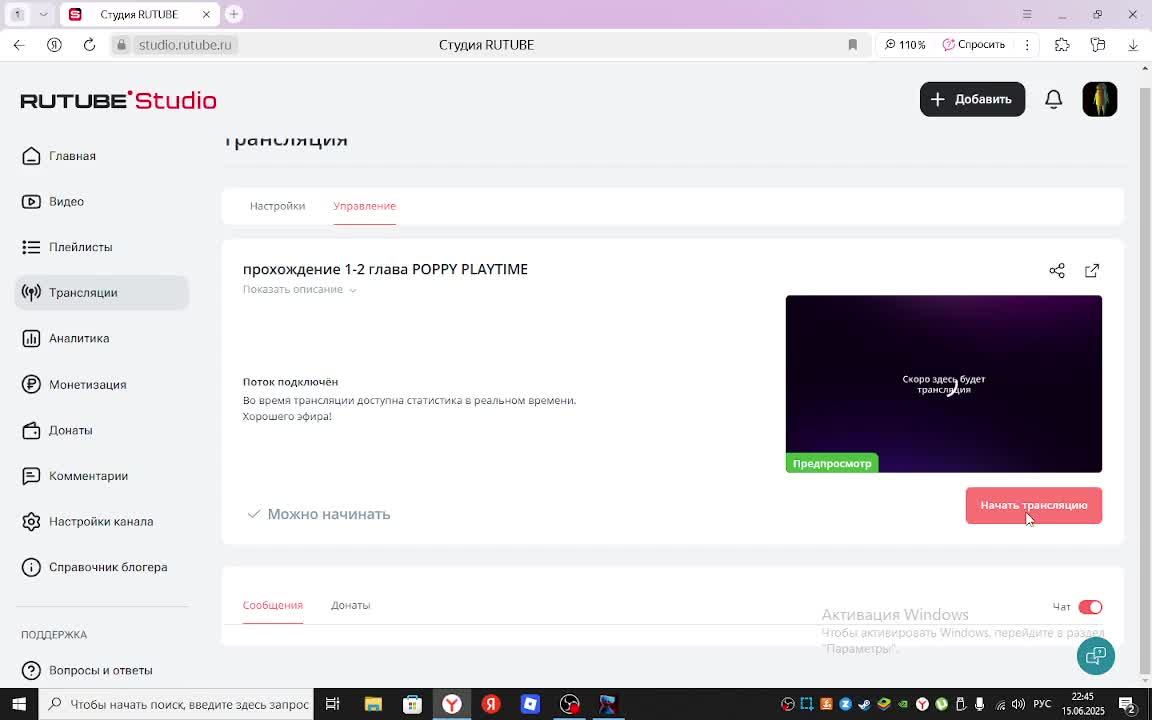Open Плейлисты in the sidebar
The image size is (1152, 720).
point(80,247)
